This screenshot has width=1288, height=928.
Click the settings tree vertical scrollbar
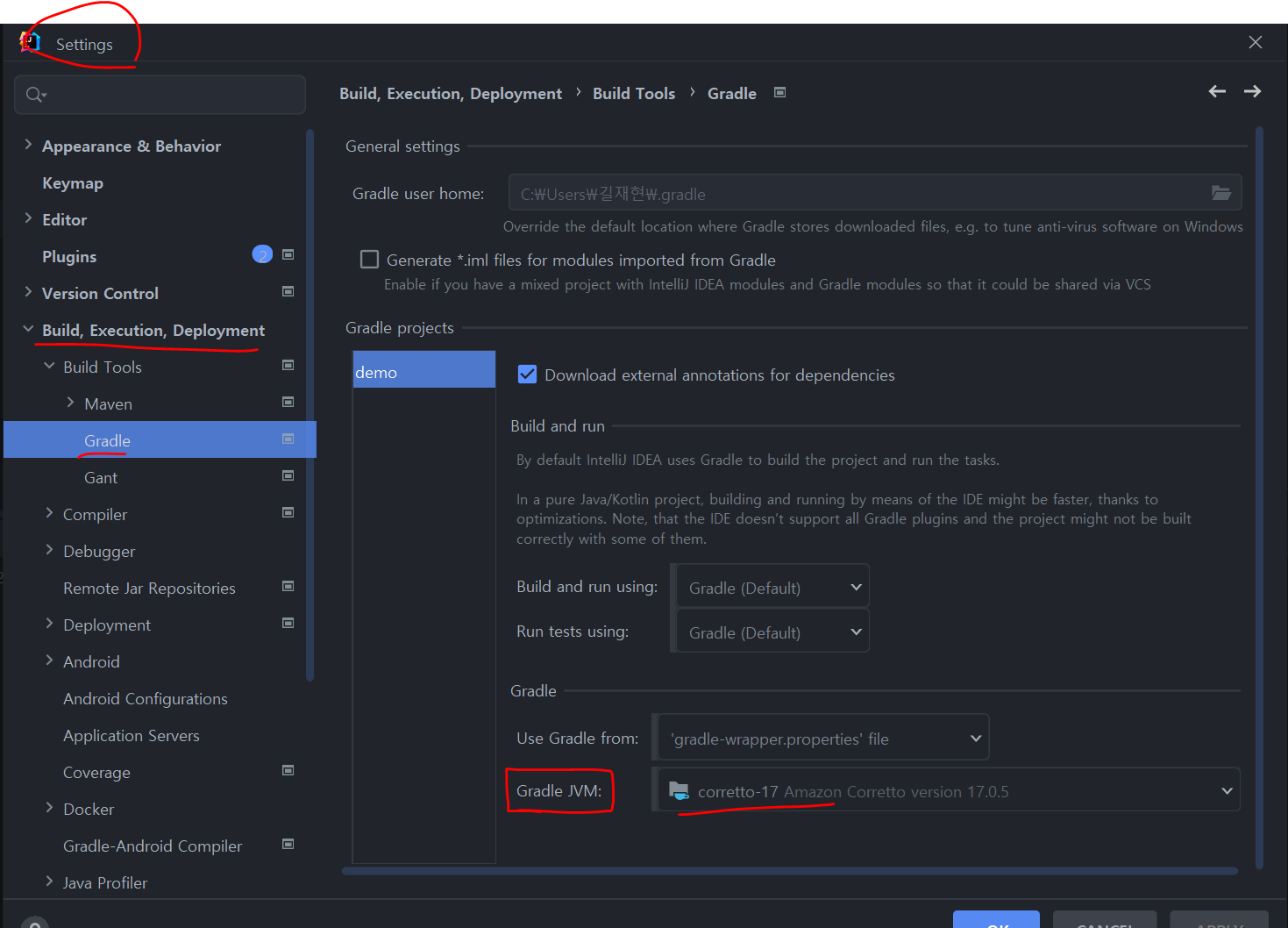click(310, 405)
